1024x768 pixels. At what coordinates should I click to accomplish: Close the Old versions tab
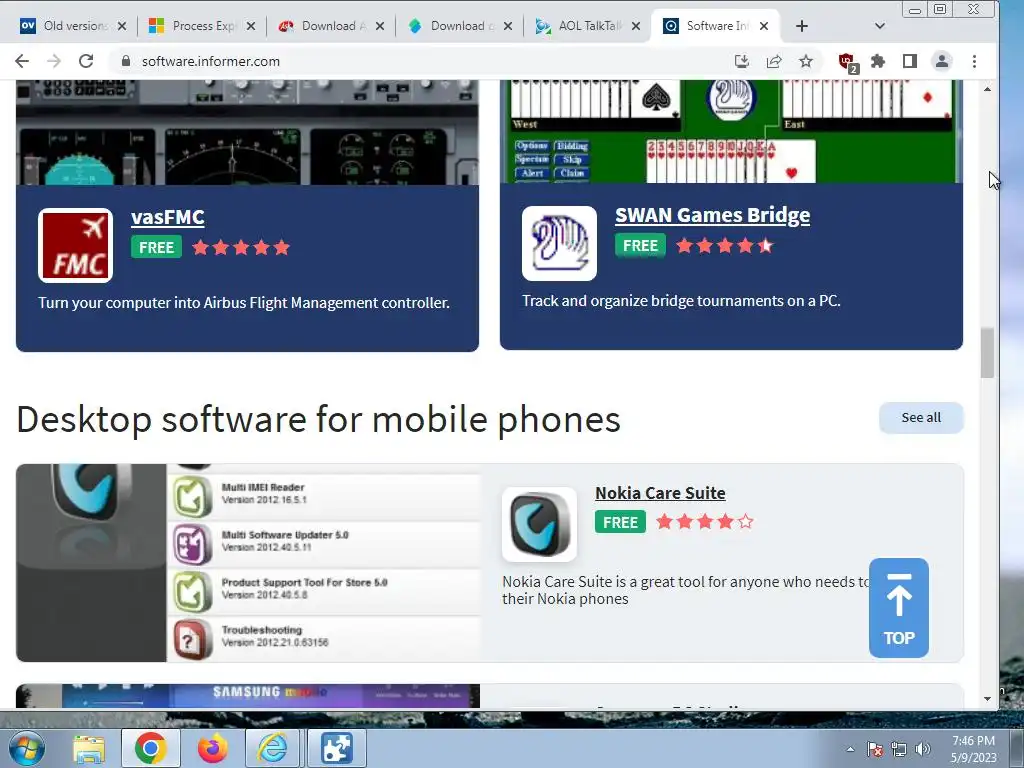click(121, 26)
